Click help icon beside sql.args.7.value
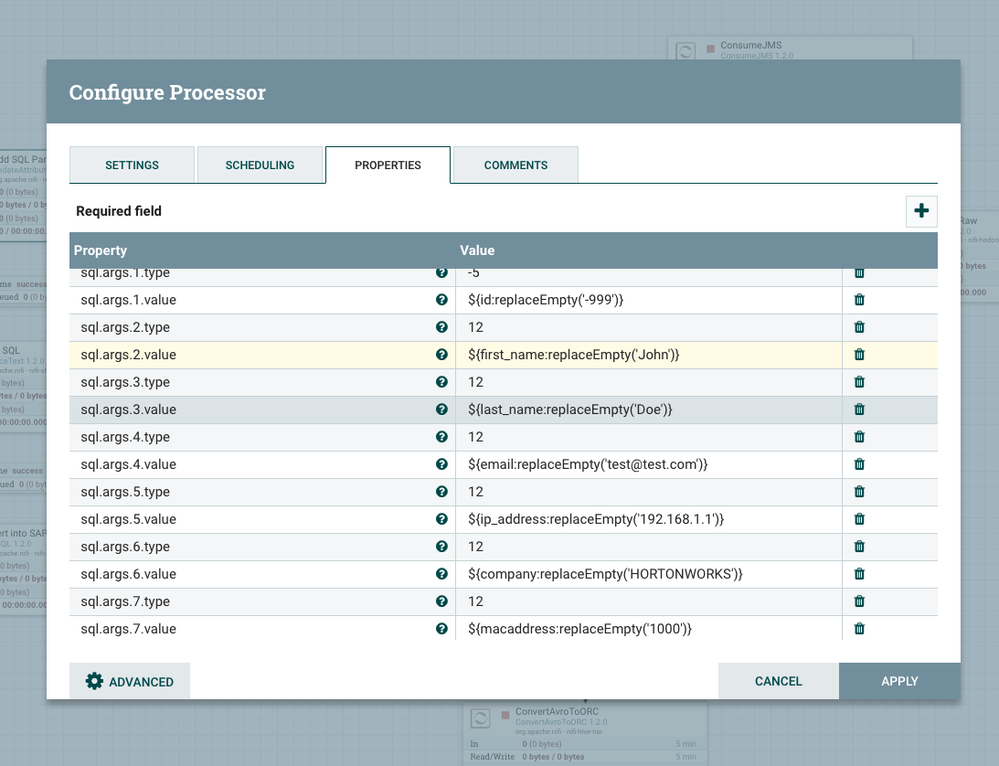 click(x=441, y=629)
